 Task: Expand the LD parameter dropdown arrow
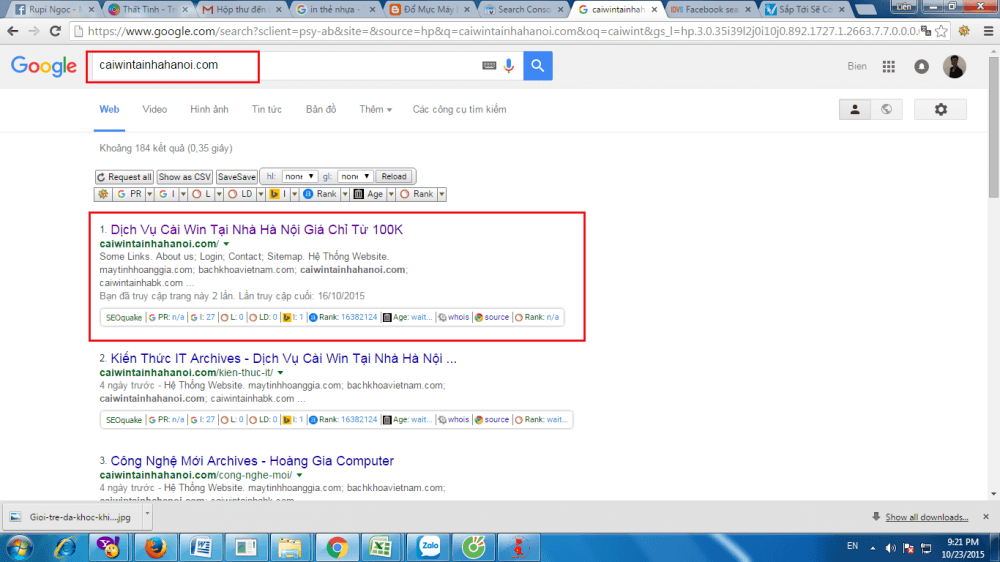261,194
